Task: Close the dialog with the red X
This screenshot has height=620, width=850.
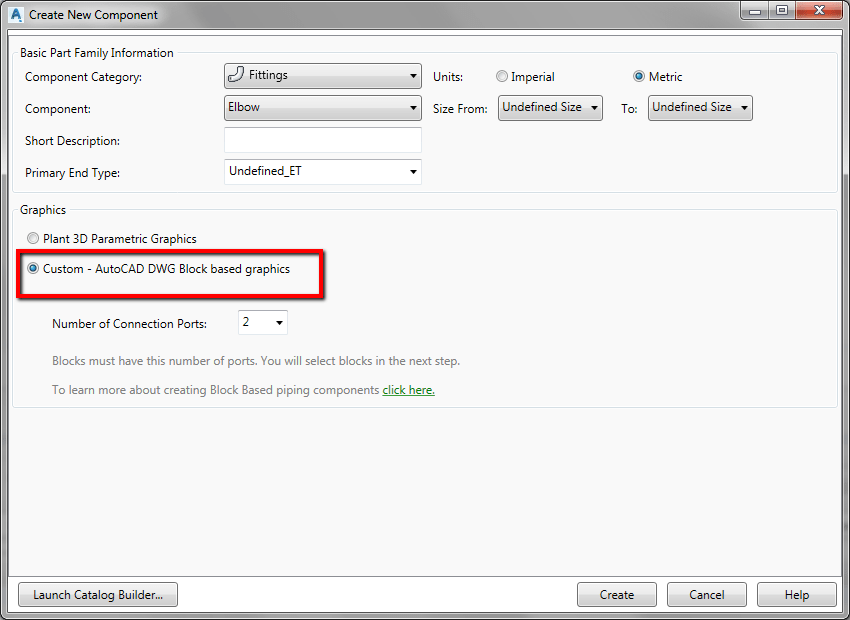Action: (x=819, y=11)
